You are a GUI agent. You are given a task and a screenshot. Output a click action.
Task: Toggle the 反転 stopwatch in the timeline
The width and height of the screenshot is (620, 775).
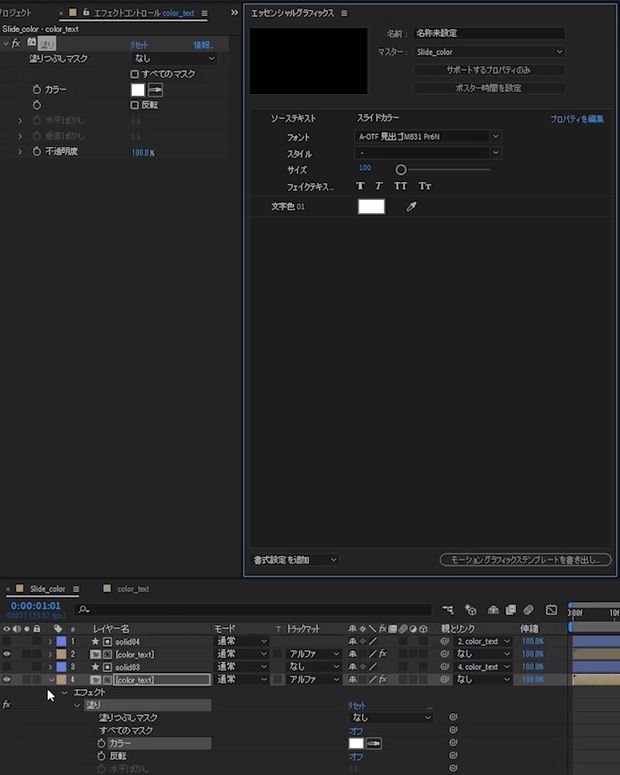(x=101, y=756)
